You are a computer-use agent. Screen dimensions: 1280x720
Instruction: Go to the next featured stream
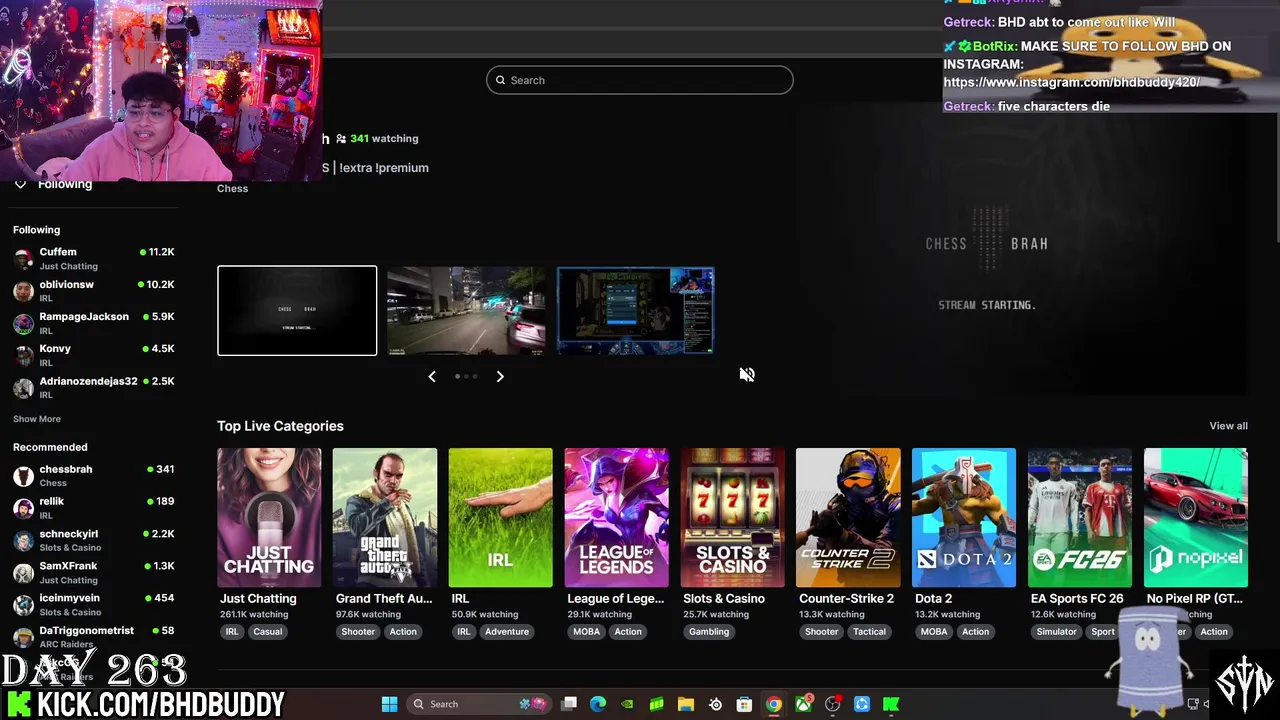pos(500,376)
